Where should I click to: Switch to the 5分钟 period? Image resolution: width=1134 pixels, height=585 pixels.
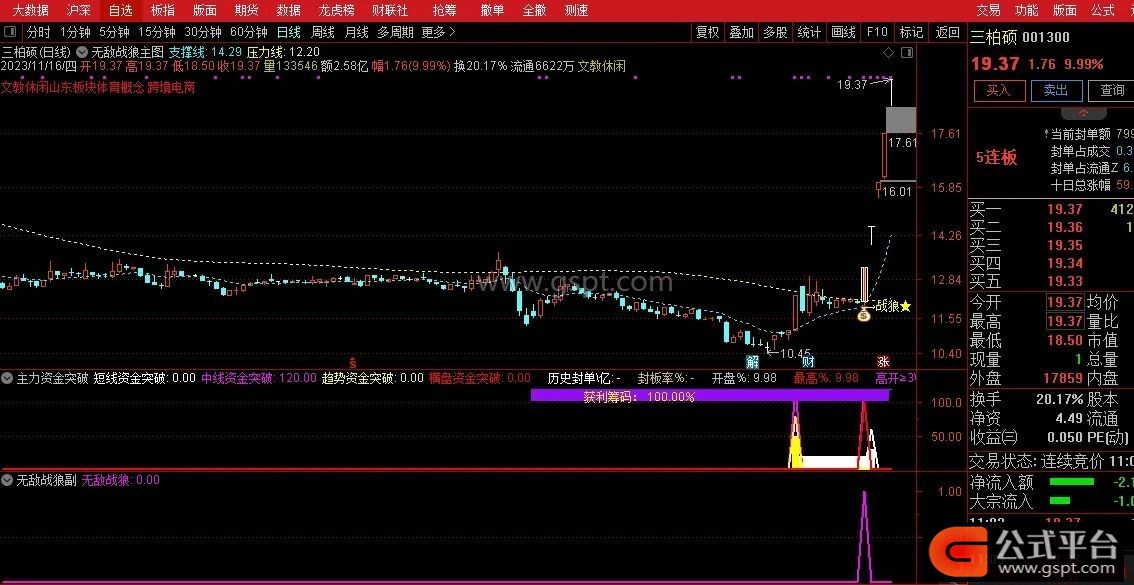114,32
